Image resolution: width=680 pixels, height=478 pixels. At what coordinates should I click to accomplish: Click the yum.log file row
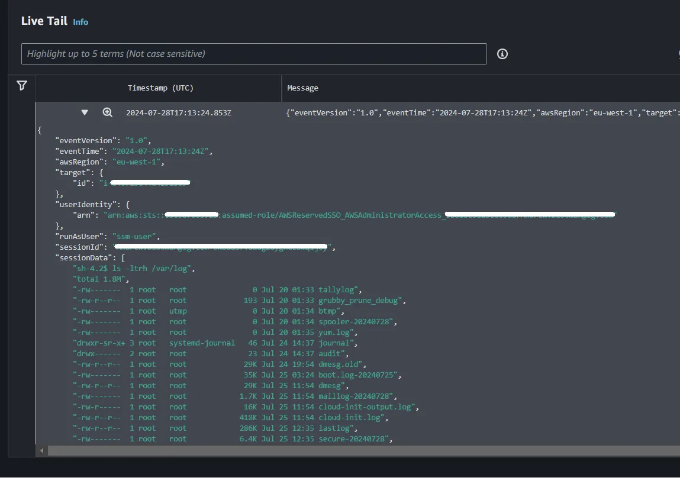[x=215, y=332]
